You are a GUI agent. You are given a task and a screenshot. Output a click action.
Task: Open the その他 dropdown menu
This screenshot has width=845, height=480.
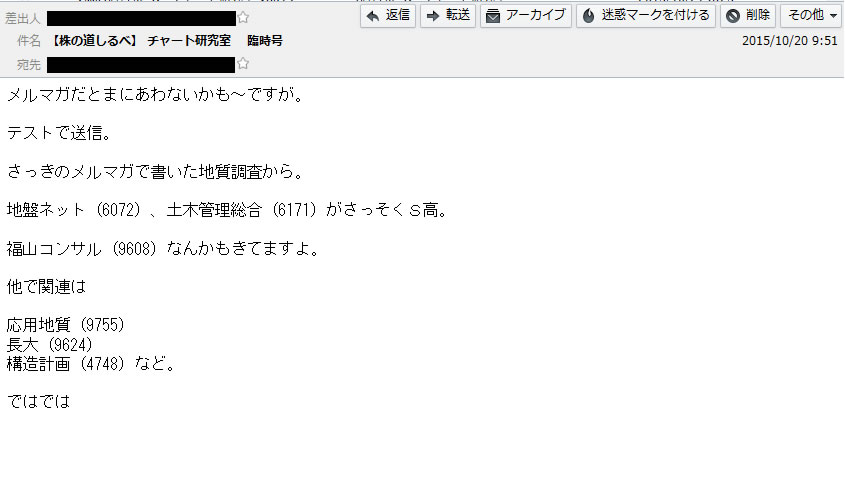point(811,16)
